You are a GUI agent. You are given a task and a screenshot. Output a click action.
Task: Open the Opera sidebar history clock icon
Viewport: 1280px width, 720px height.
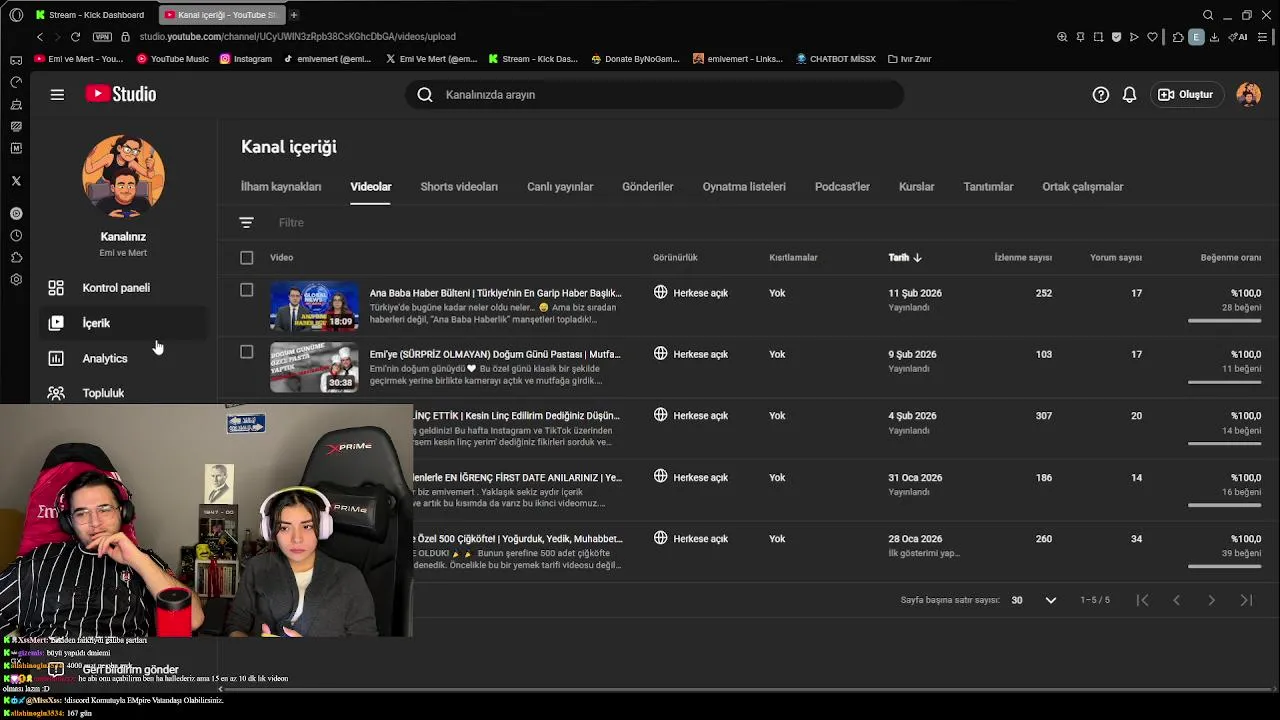[x=15, y=236]
